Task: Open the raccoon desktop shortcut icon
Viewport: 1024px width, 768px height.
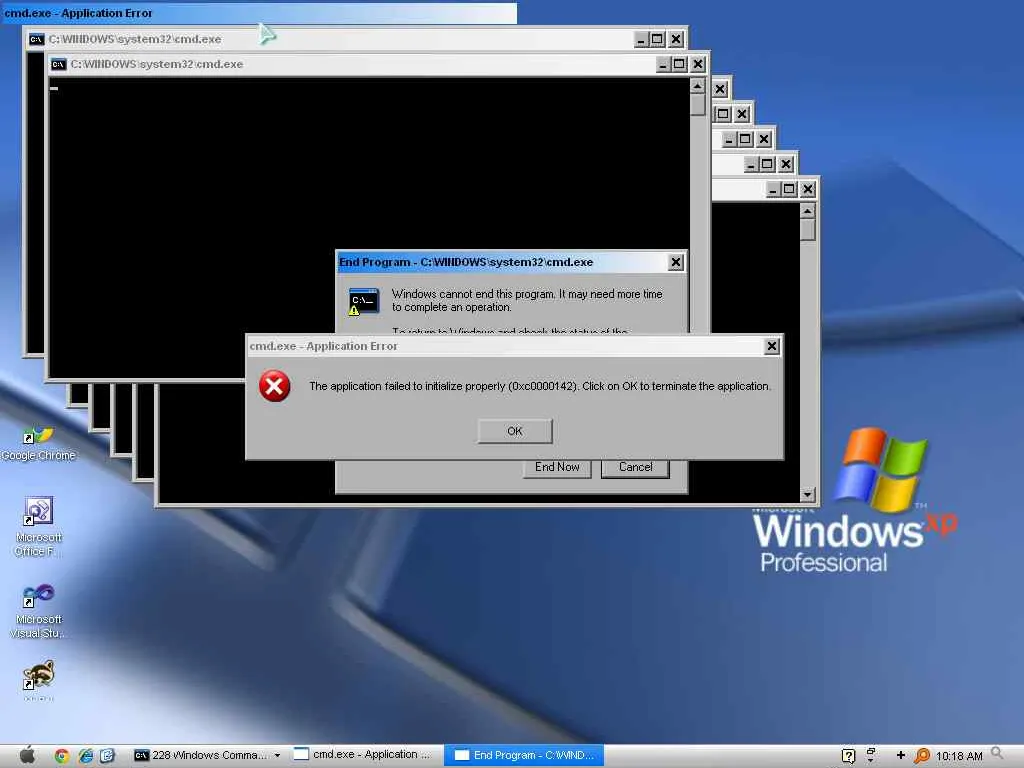Action: (x=38, y=677)
